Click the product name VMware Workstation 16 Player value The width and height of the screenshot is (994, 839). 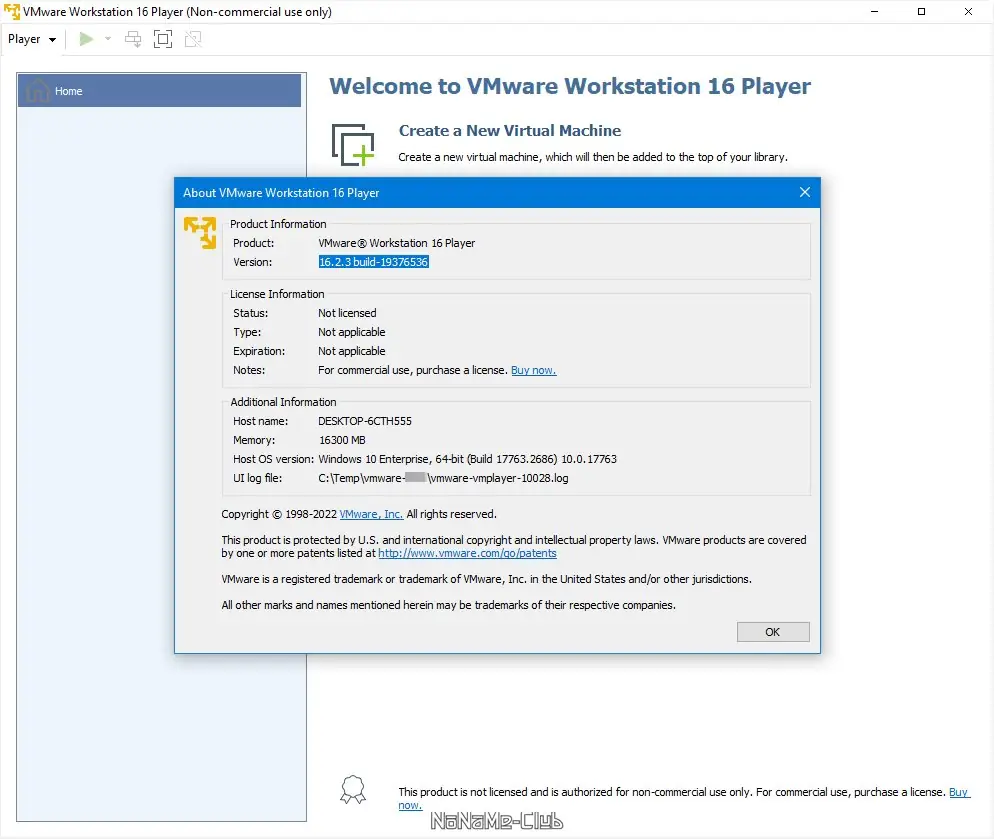(396, 243)
